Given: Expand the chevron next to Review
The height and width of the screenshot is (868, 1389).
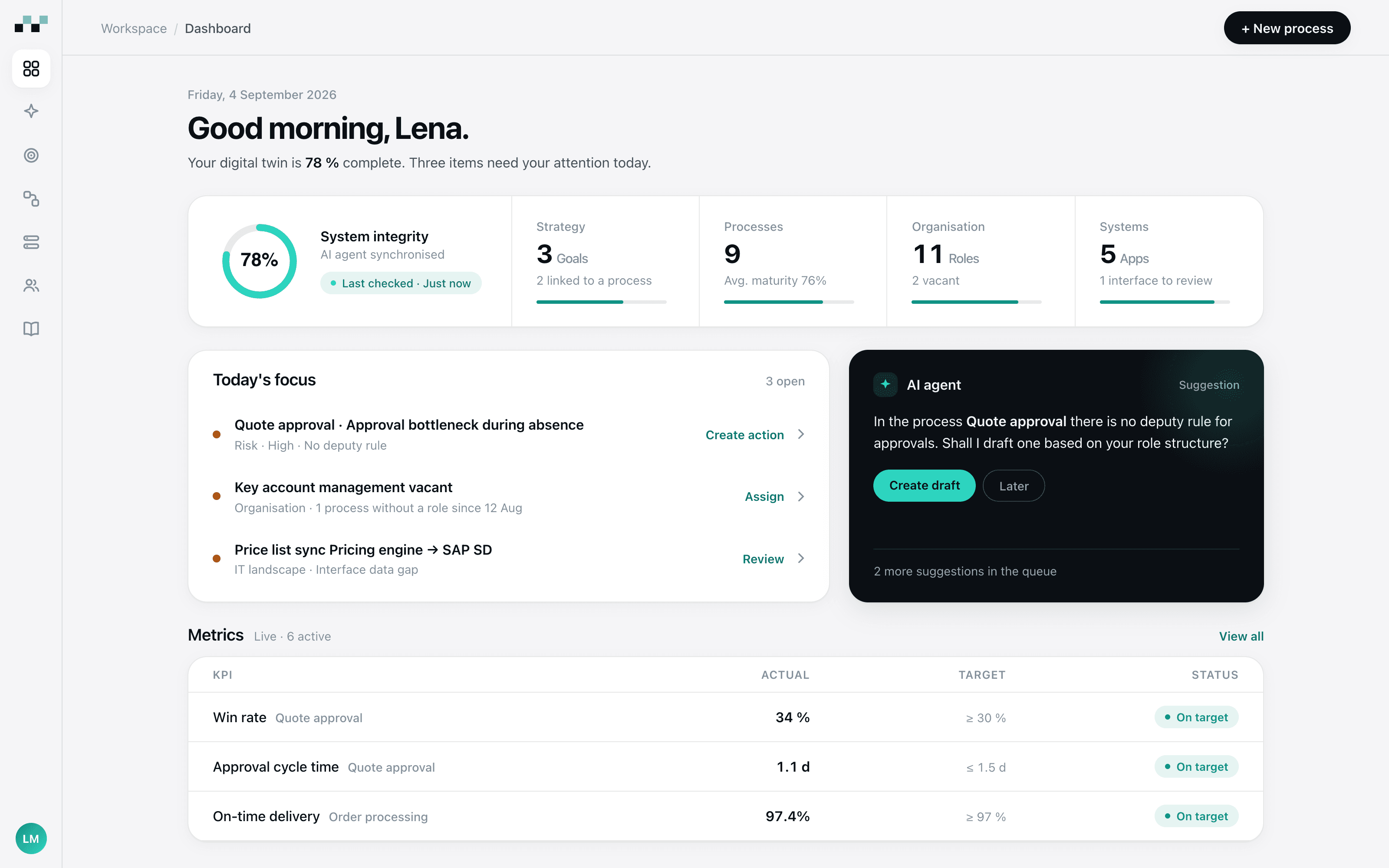Looking at the screenshot, I should [x=801, y=559].
